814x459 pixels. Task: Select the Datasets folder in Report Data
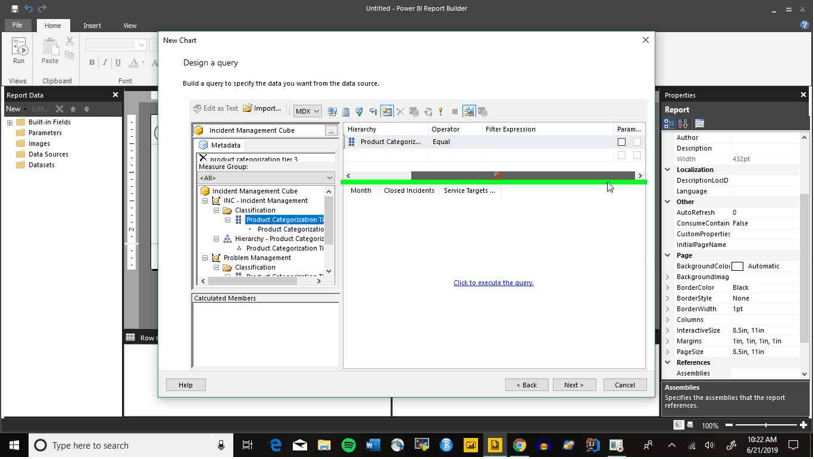pyautogui.click(x=42, y=165)
